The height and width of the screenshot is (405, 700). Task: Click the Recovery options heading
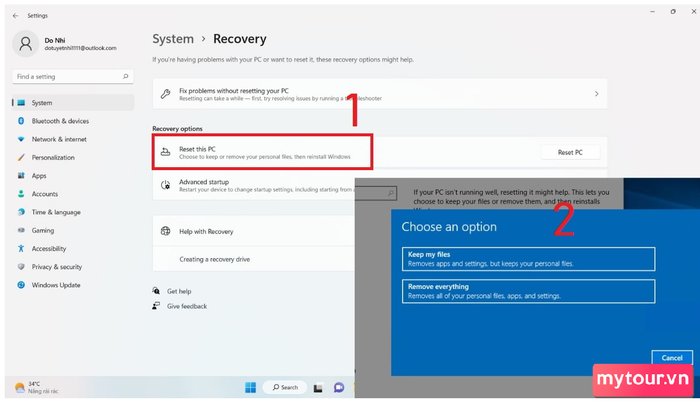point(177,129)
